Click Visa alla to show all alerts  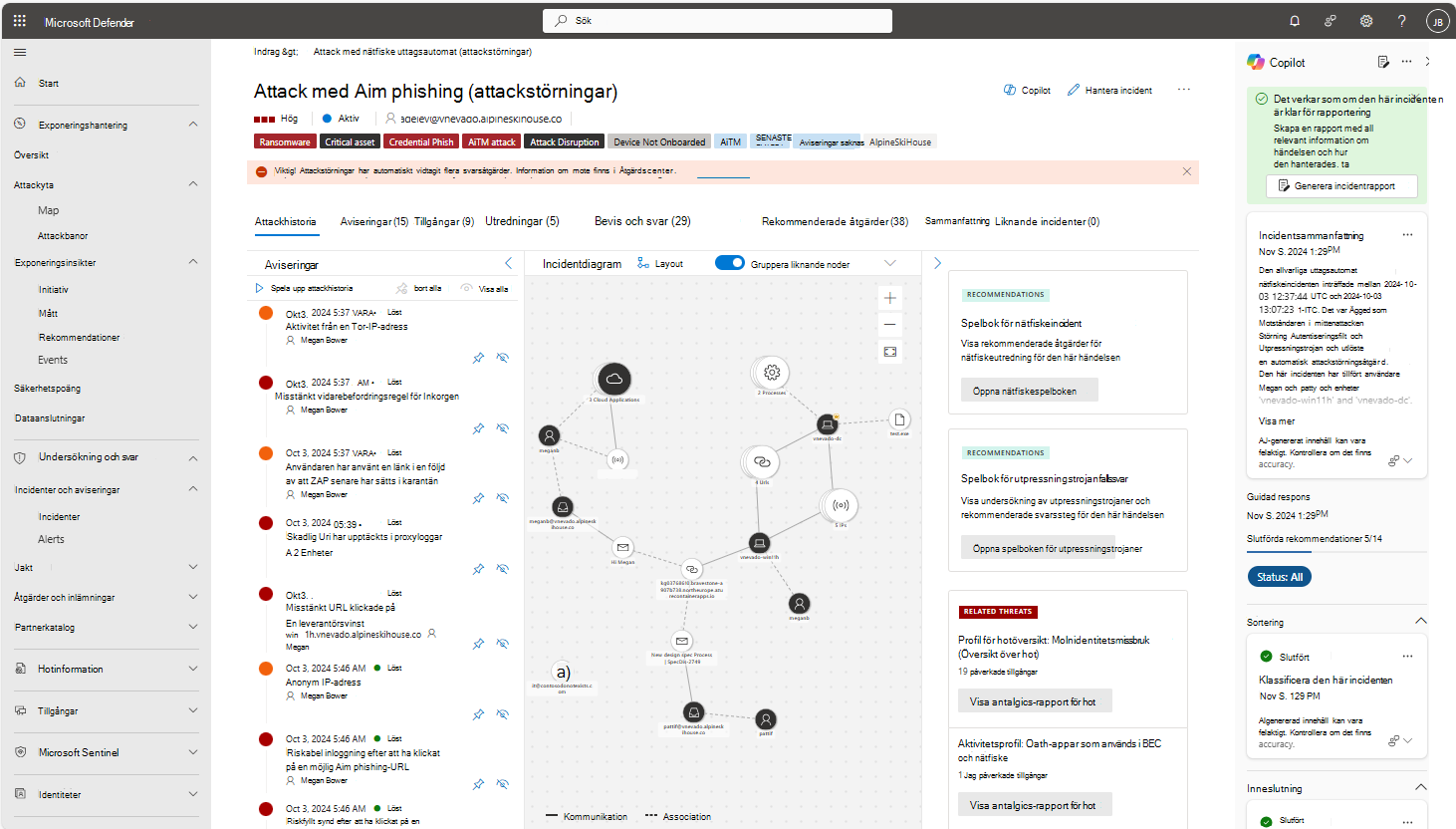coord(484,288)
